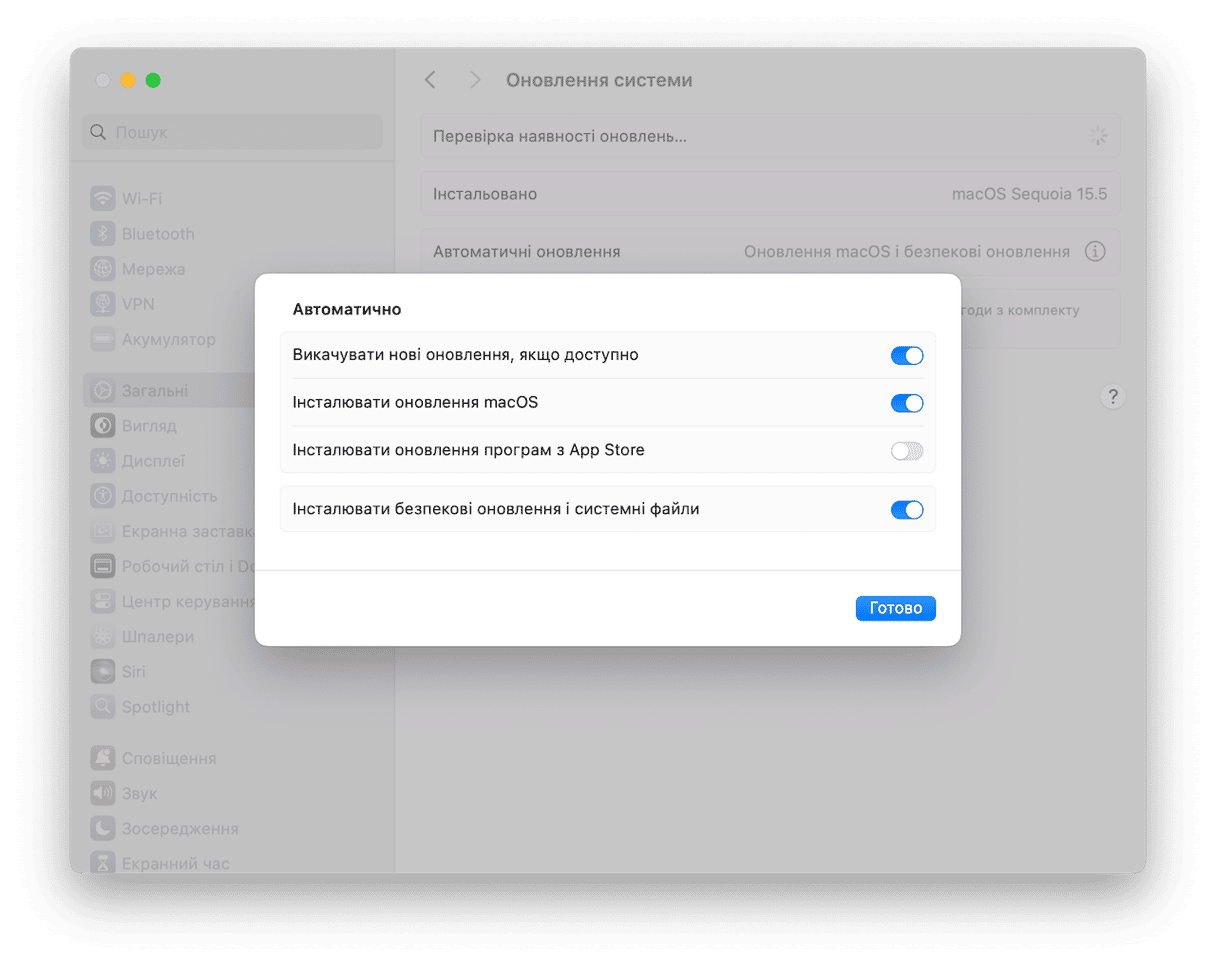This screenshot has height=966, width=1216.
Task: Click the Автоматично heading in dialog
Action: coord(347,309)
